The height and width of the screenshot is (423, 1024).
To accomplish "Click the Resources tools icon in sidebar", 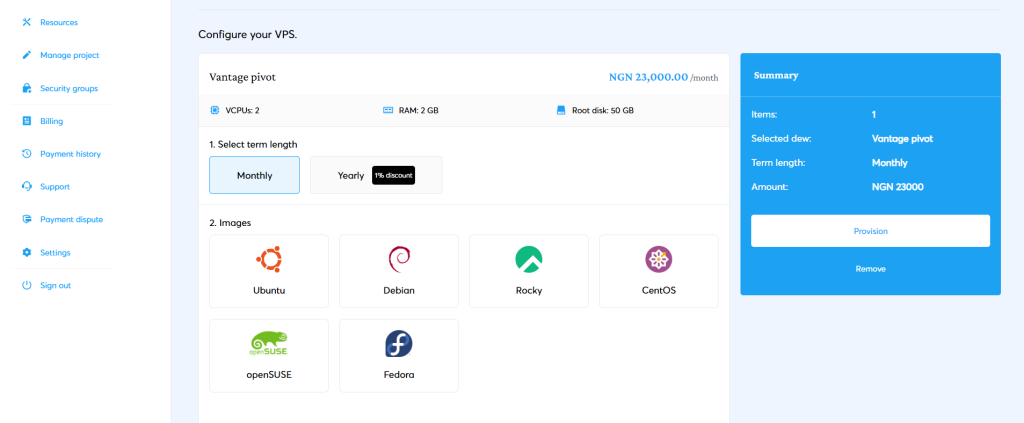I will (27, 22).
